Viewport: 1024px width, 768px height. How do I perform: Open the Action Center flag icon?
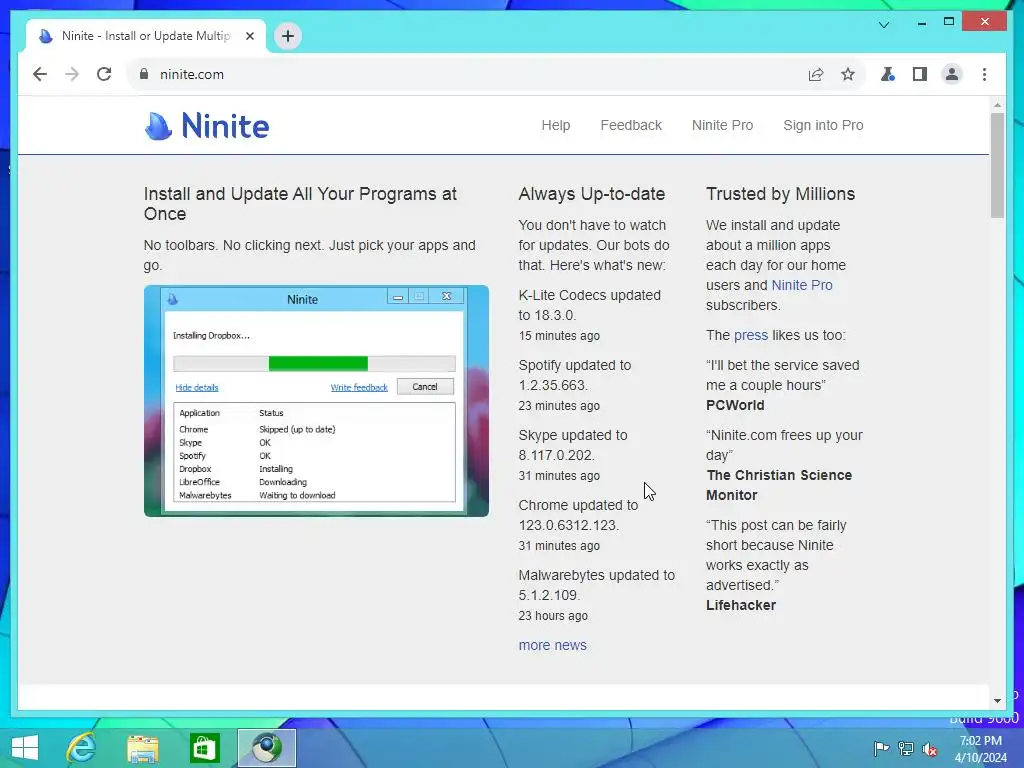pyautogui.click(x=881, y=749)
